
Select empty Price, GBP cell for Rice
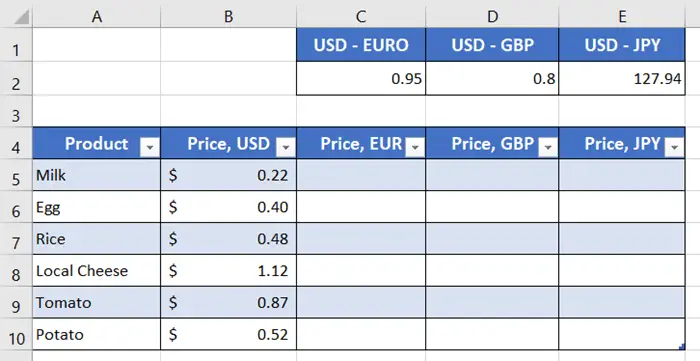[492, 239]
